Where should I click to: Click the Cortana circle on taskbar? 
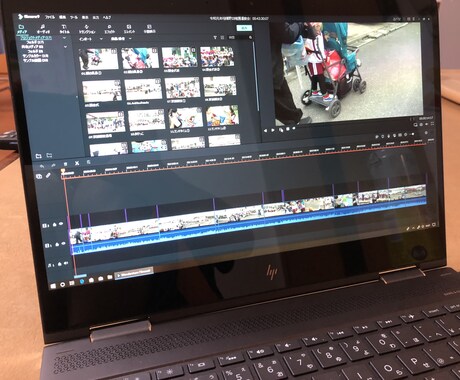62,285
